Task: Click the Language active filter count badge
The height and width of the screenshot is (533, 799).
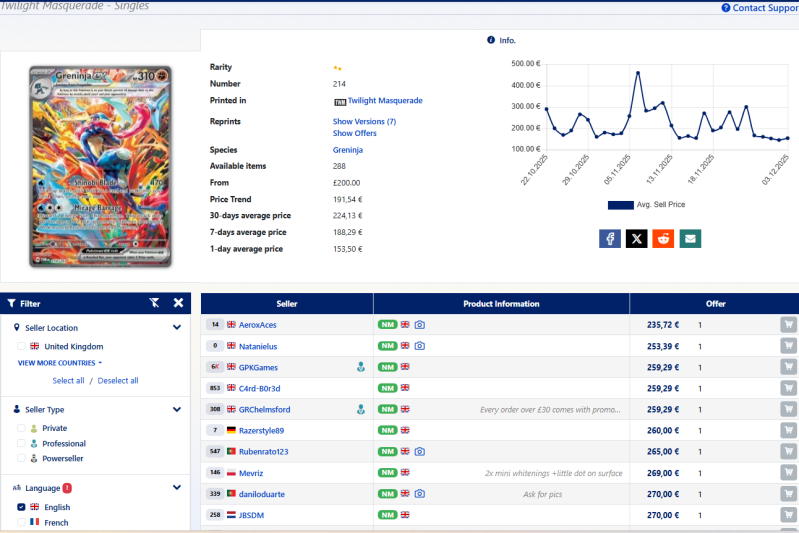Action: click(x=67, y=488)
